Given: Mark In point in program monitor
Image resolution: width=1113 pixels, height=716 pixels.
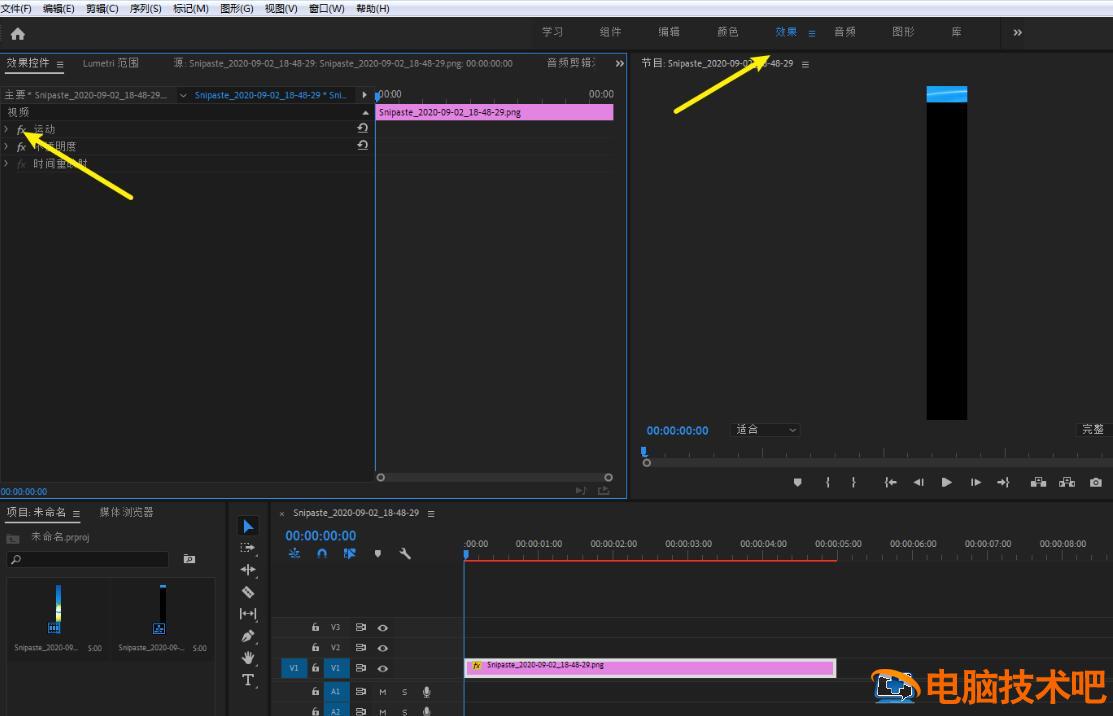Looking at the screenshot, I should [828, 483].
